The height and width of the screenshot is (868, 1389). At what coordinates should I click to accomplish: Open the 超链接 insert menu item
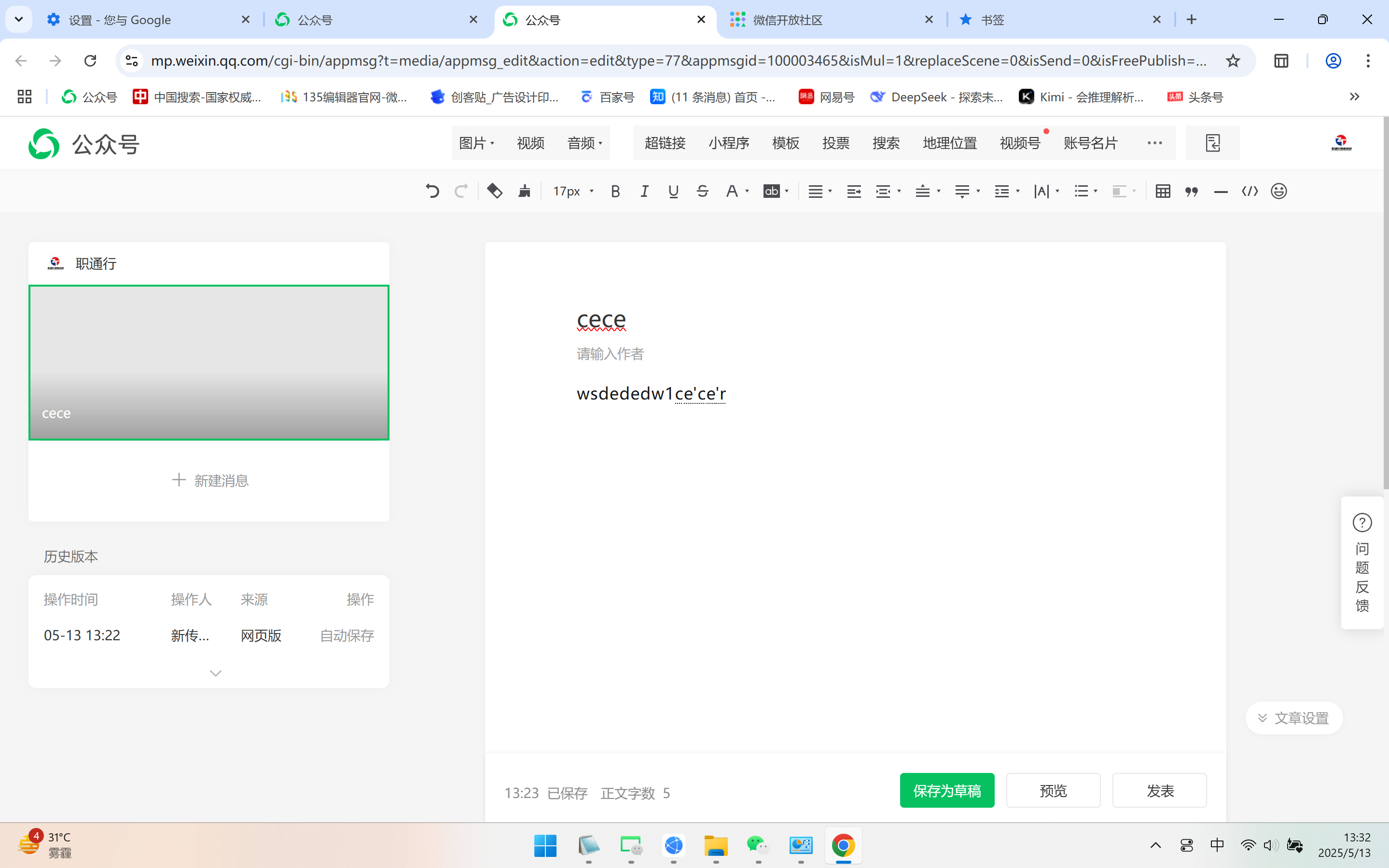(x=665, y=143)
